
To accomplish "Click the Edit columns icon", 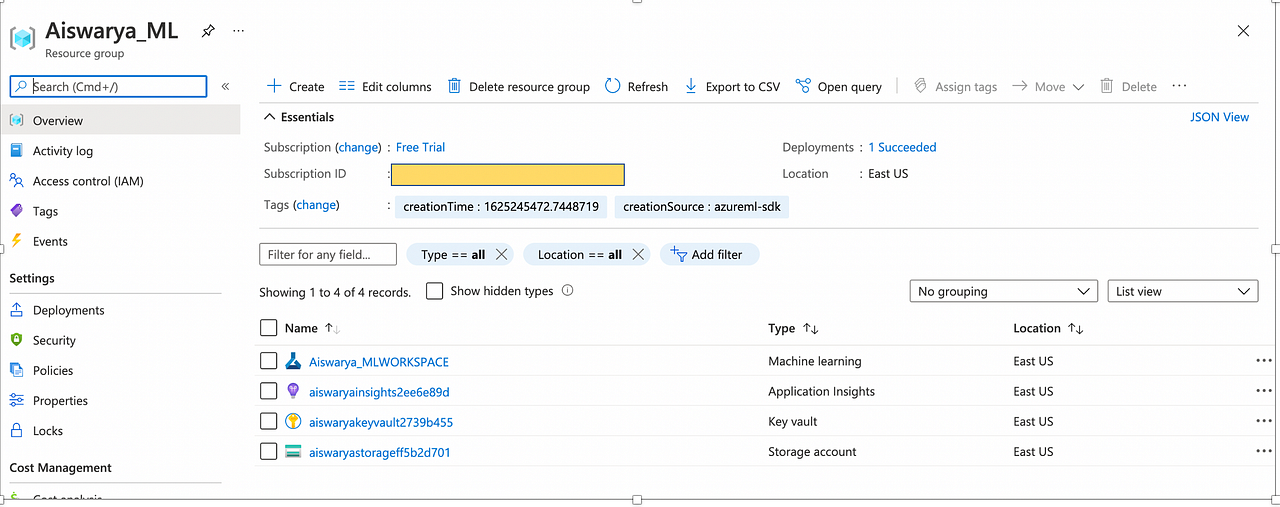I will (x=347, y=87).
